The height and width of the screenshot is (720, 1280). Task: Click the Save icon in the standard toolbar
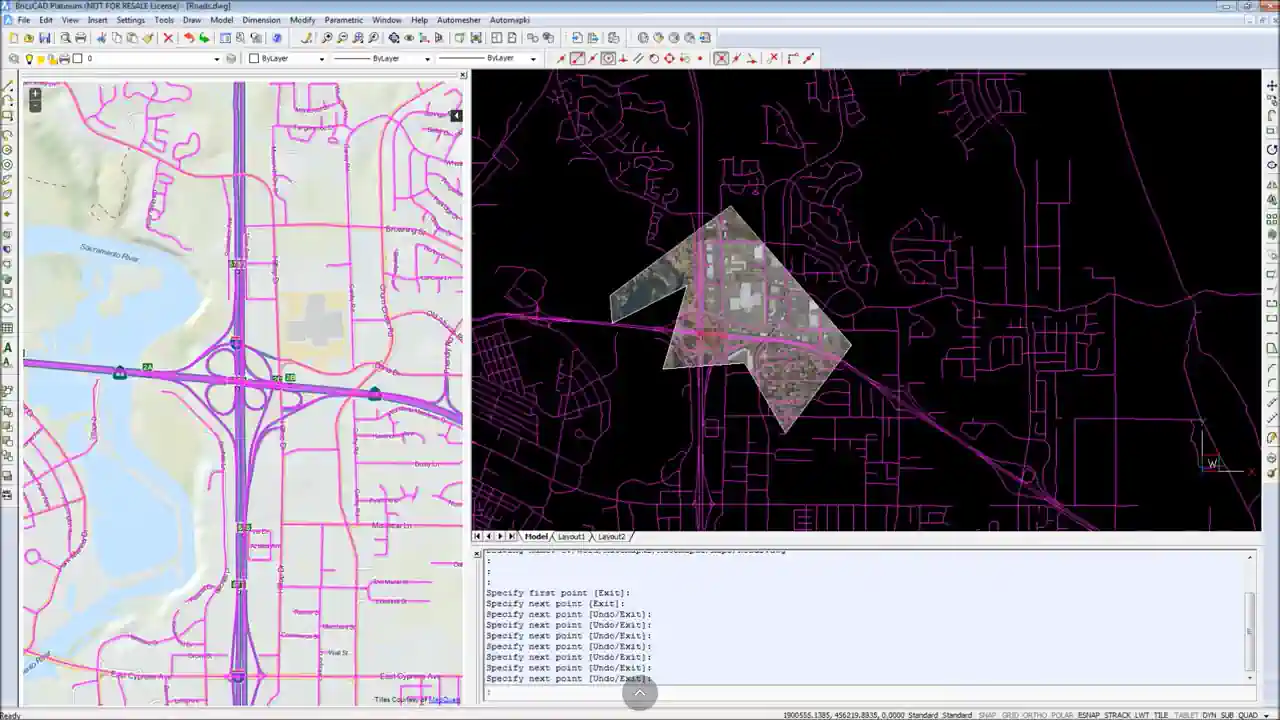point(46,38)
